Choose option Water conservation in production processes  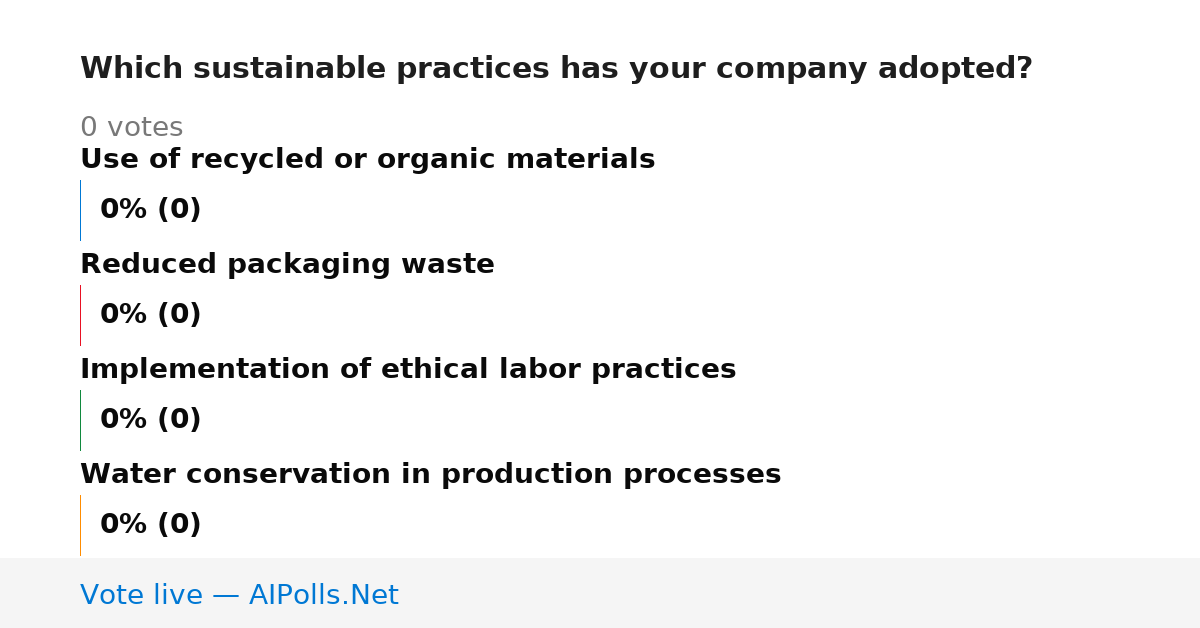[430, 475]
